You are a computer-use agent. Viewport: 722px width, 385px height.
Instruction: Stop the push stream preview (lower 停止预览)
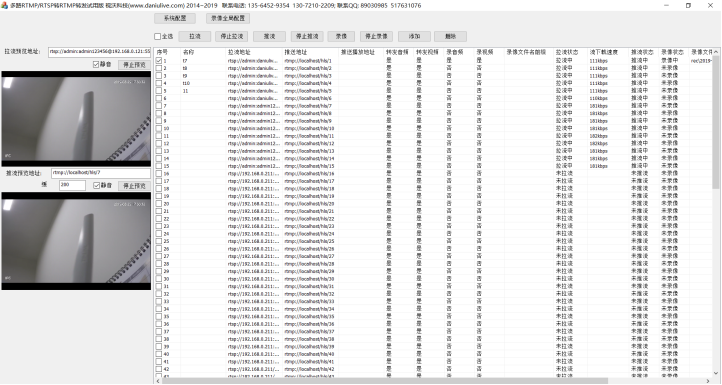point(134,186)
